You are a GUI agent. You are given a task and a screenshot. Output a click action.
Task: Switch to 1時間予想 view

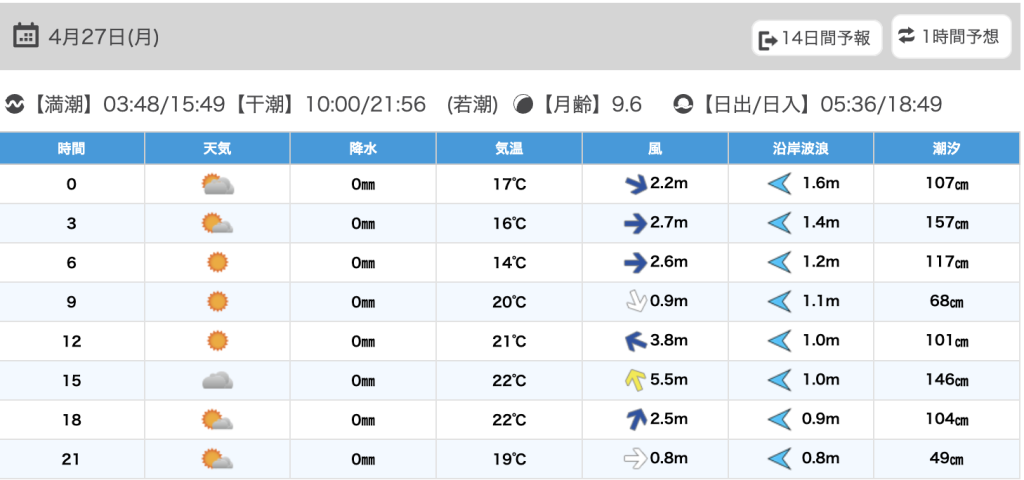coord(947,37)
